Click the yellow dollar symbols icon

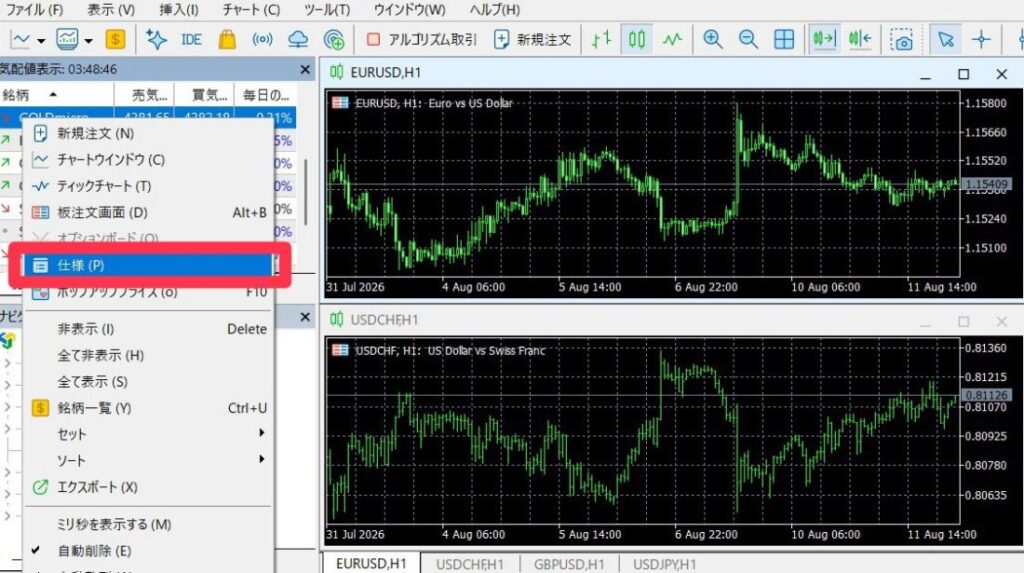[x=116, y=40]
